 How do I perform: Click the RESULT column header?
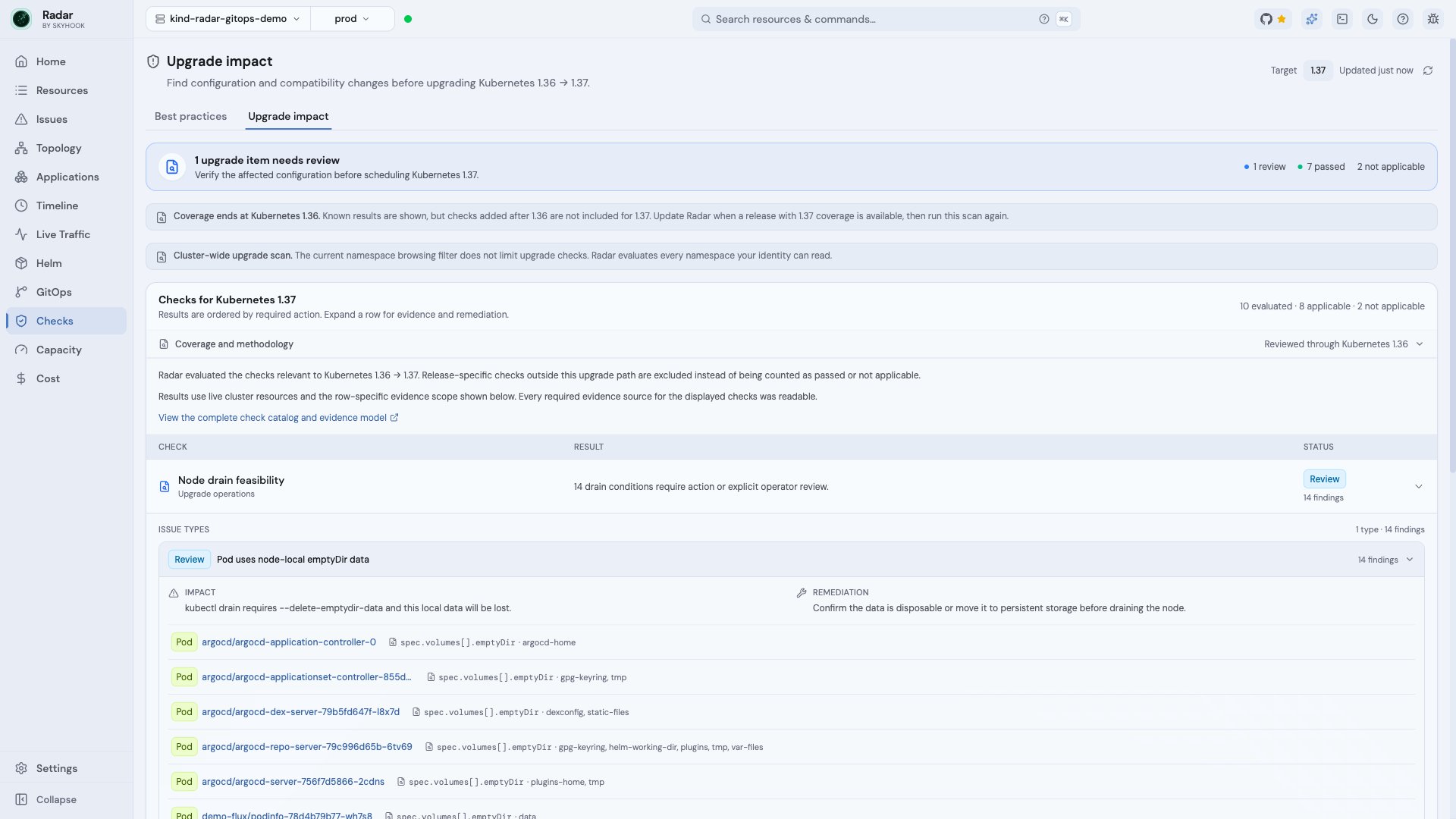[x=588, y=447]
